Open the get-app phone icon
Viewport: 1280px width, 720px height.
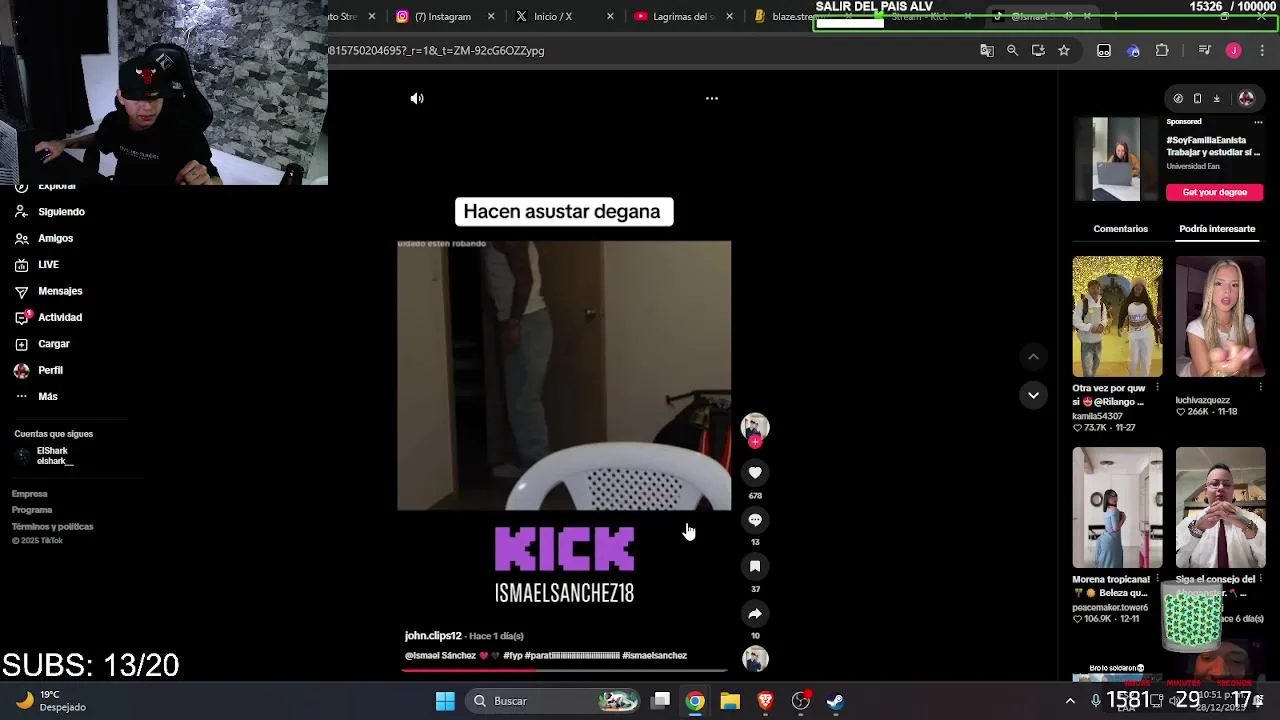pos(1197,98)
